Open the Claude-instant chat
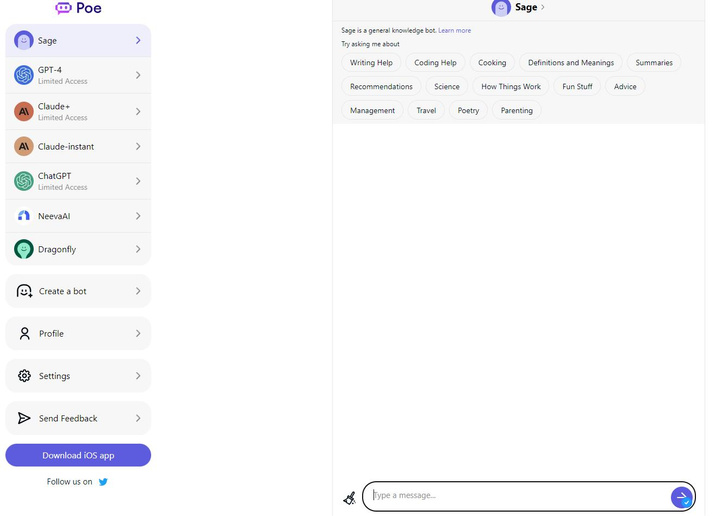Screen dimensions: 728x516 click(78, 146)
